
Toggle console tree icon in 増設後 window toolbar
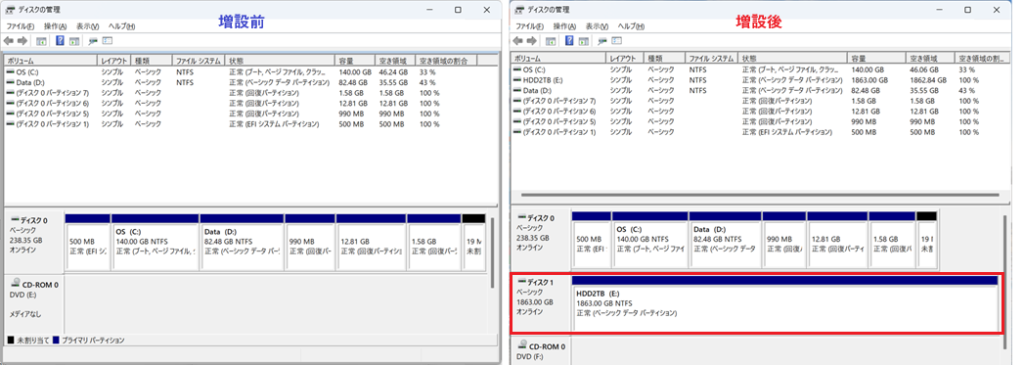pyautogui.click(x=551, y=41)
